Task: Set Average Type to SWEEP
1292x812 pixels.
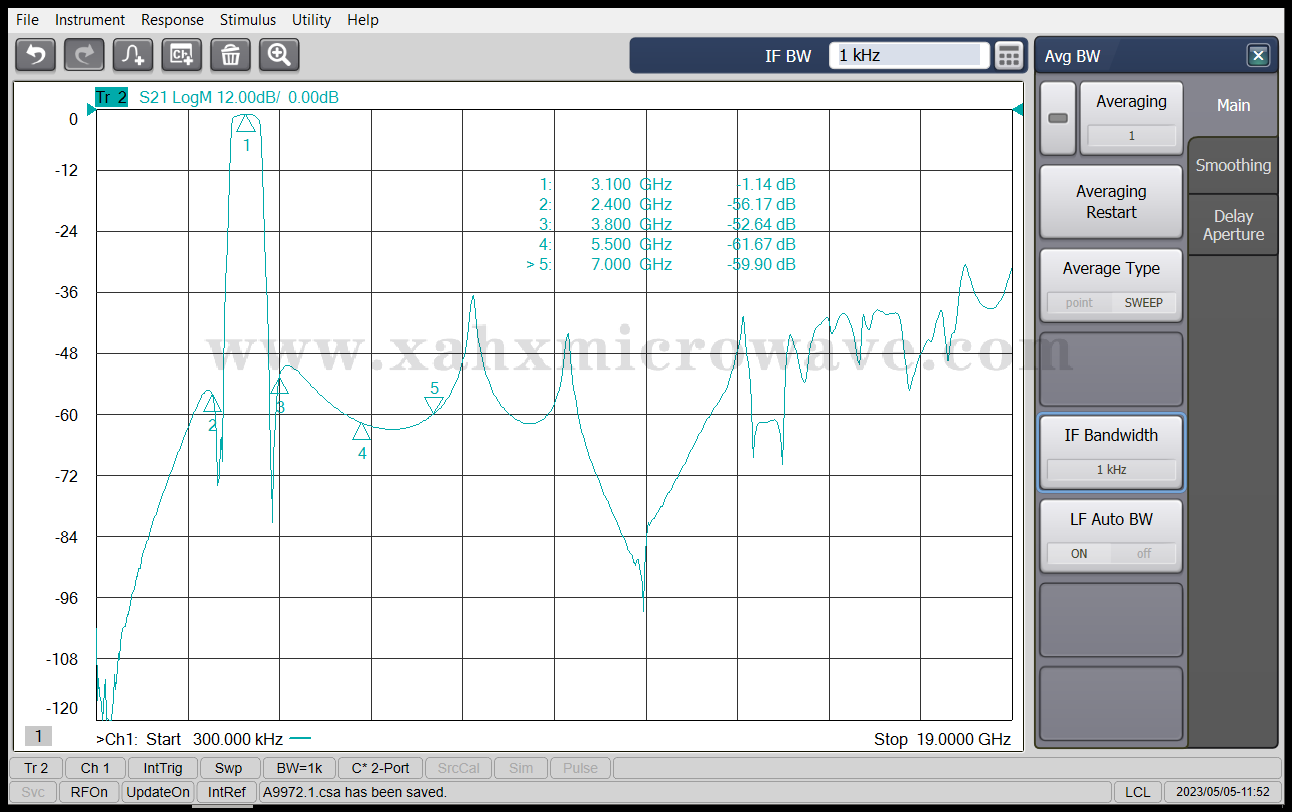Action: (1144, 302)
